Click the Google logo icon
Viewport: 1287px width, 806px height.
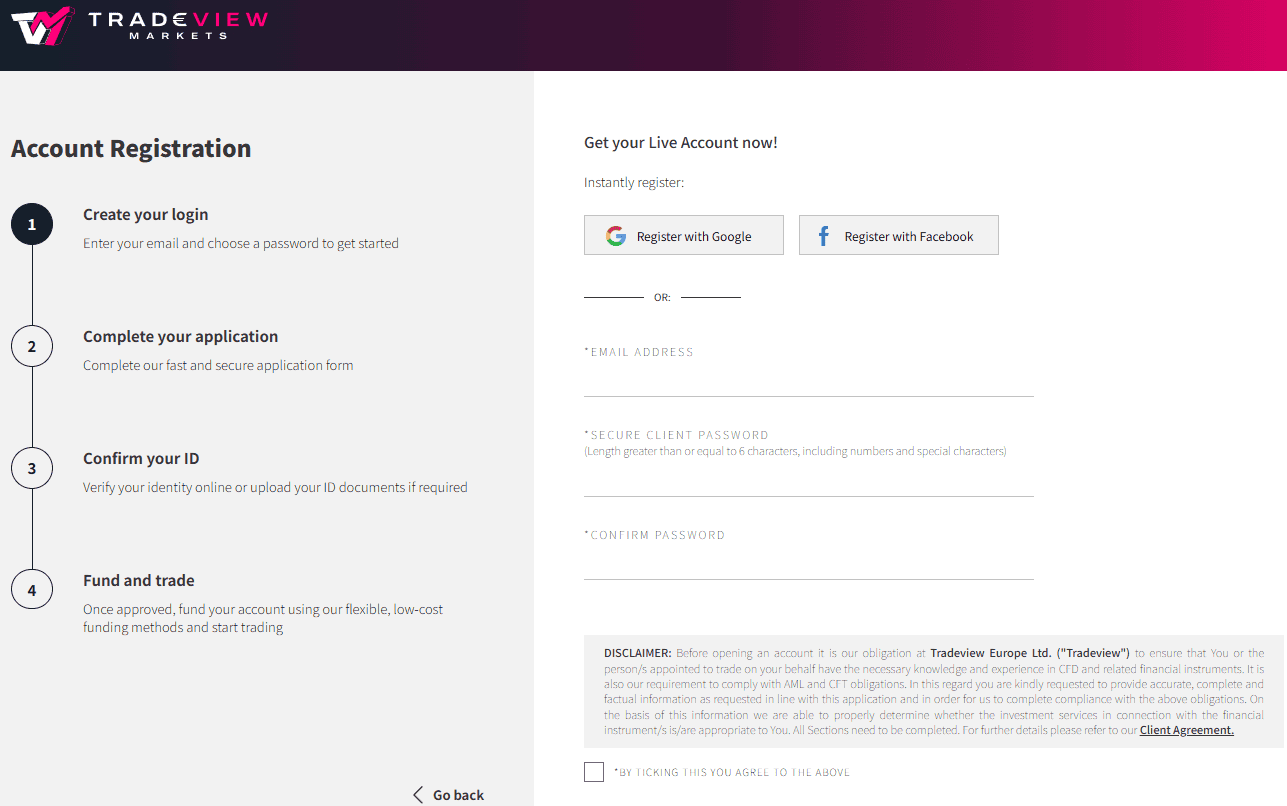pos(615,236)
